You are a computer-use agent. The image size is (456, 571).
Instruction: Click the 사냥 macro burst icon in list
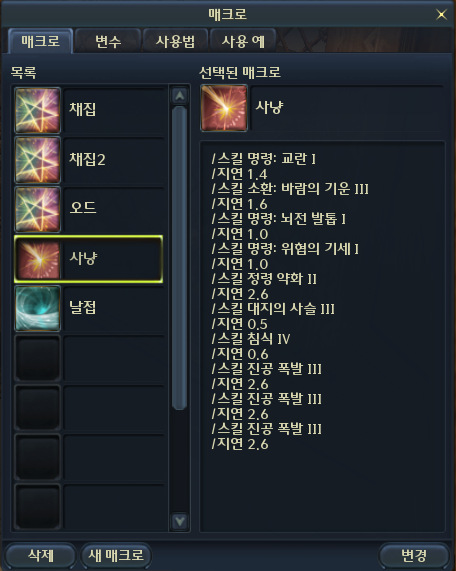click(x=38, y=259)
